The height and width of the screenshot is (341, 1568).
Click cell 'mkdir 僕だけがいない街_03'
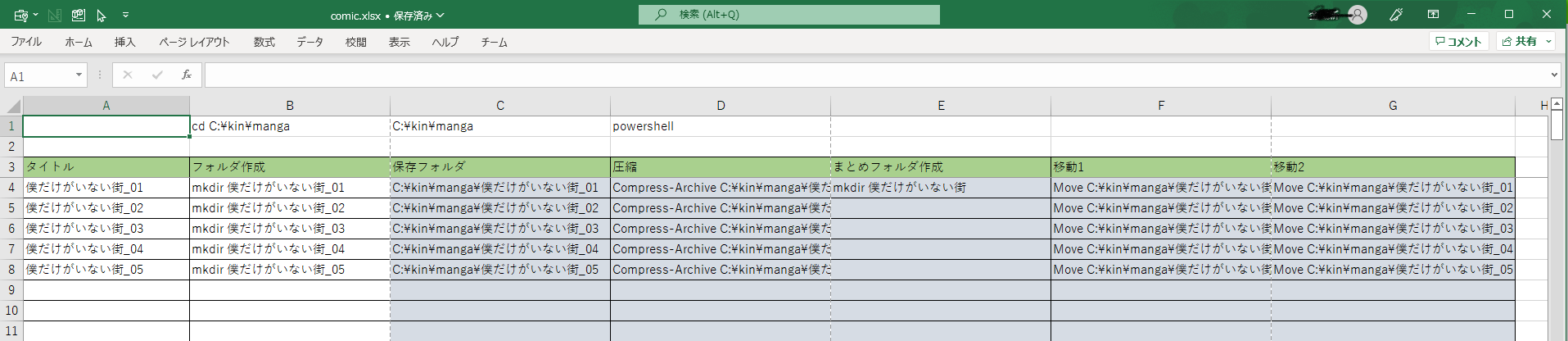pyautogui.click(x=290, y=229)
